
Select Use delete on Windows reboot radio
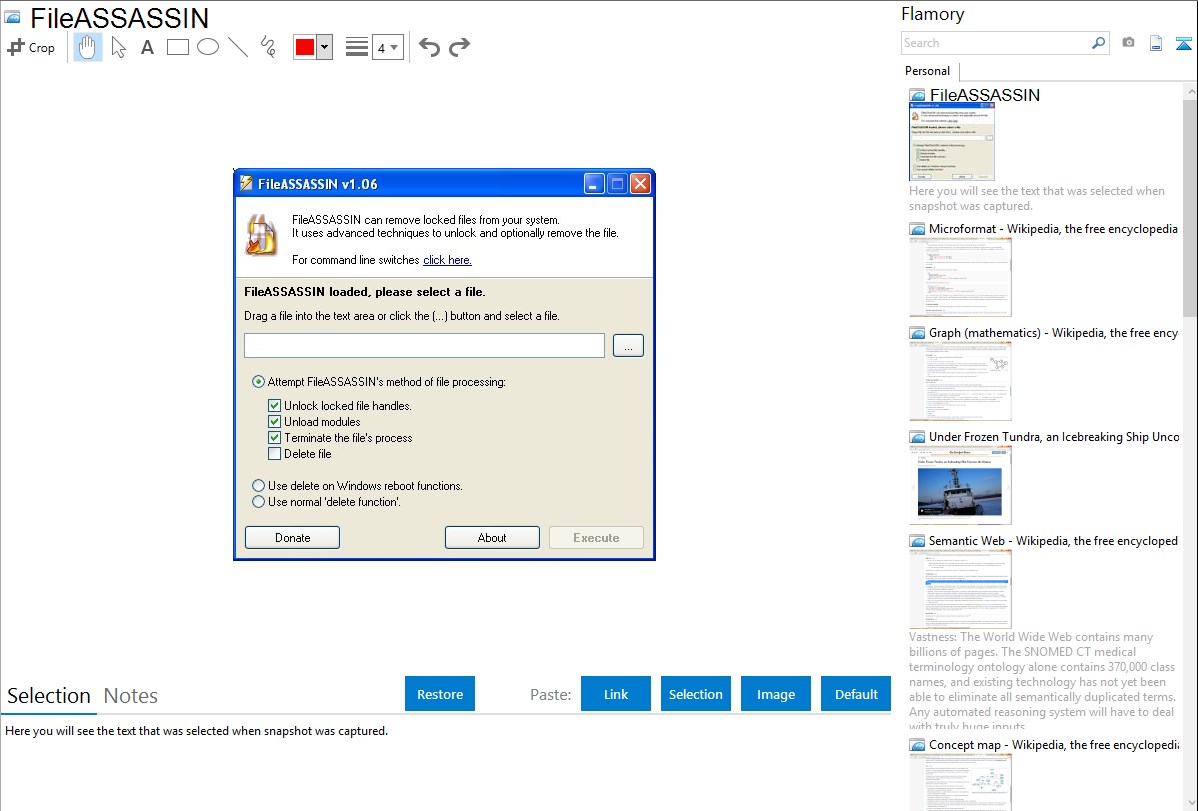click(x=258, y=485)
